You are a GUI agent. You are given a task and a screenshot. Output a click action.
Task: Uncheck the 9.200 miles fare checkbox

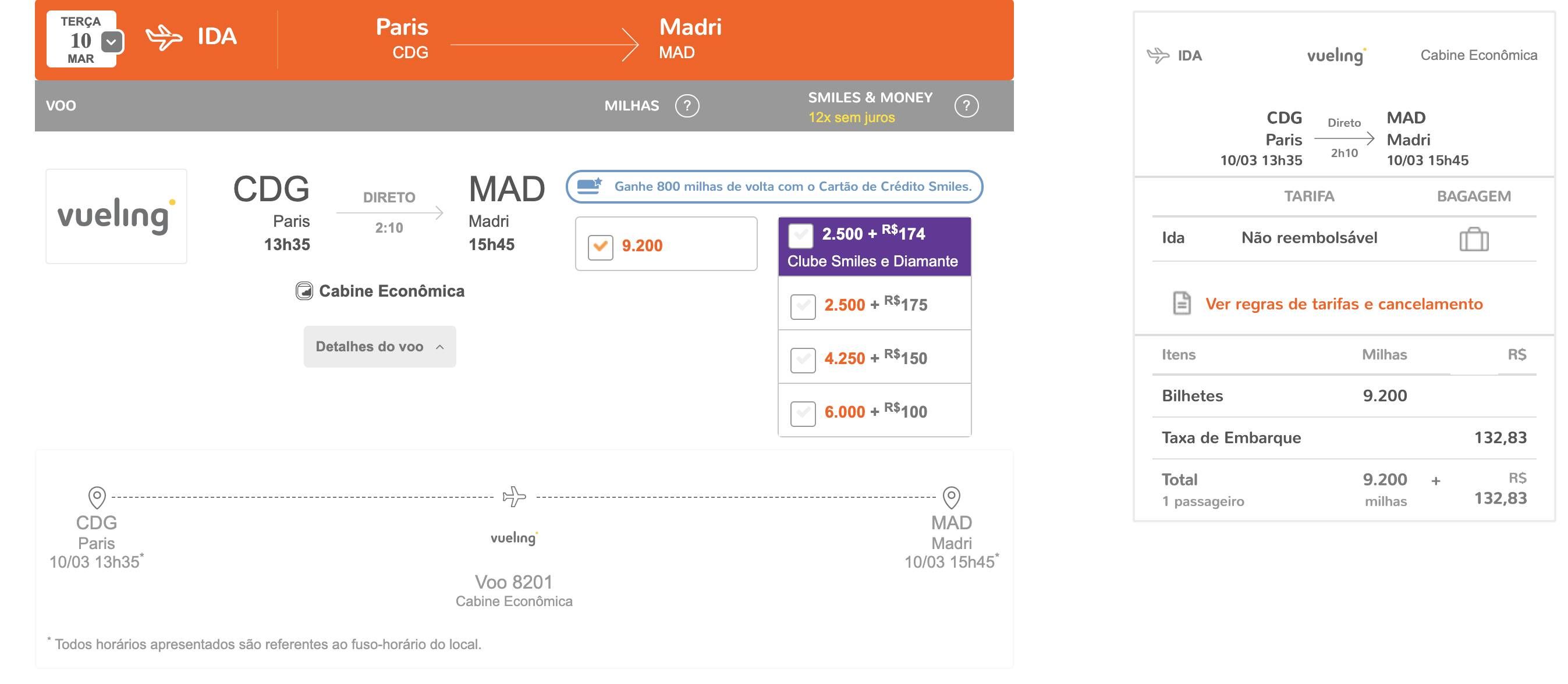click(x=600, y=247)
